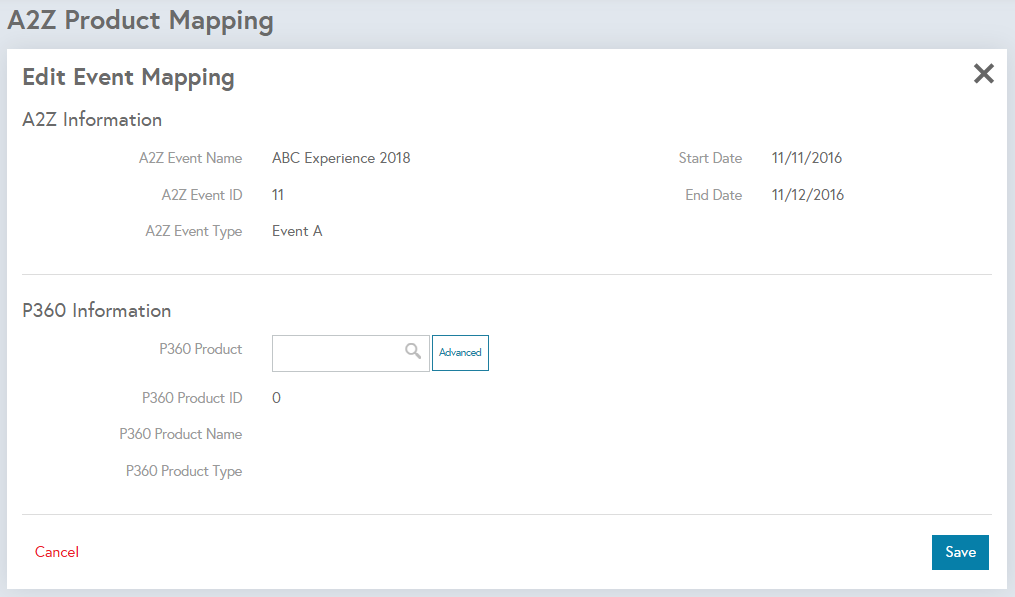1015x597 pixels.
Task: Click the 'A2Z Event Type' label
Action: [x=194, y=231]
